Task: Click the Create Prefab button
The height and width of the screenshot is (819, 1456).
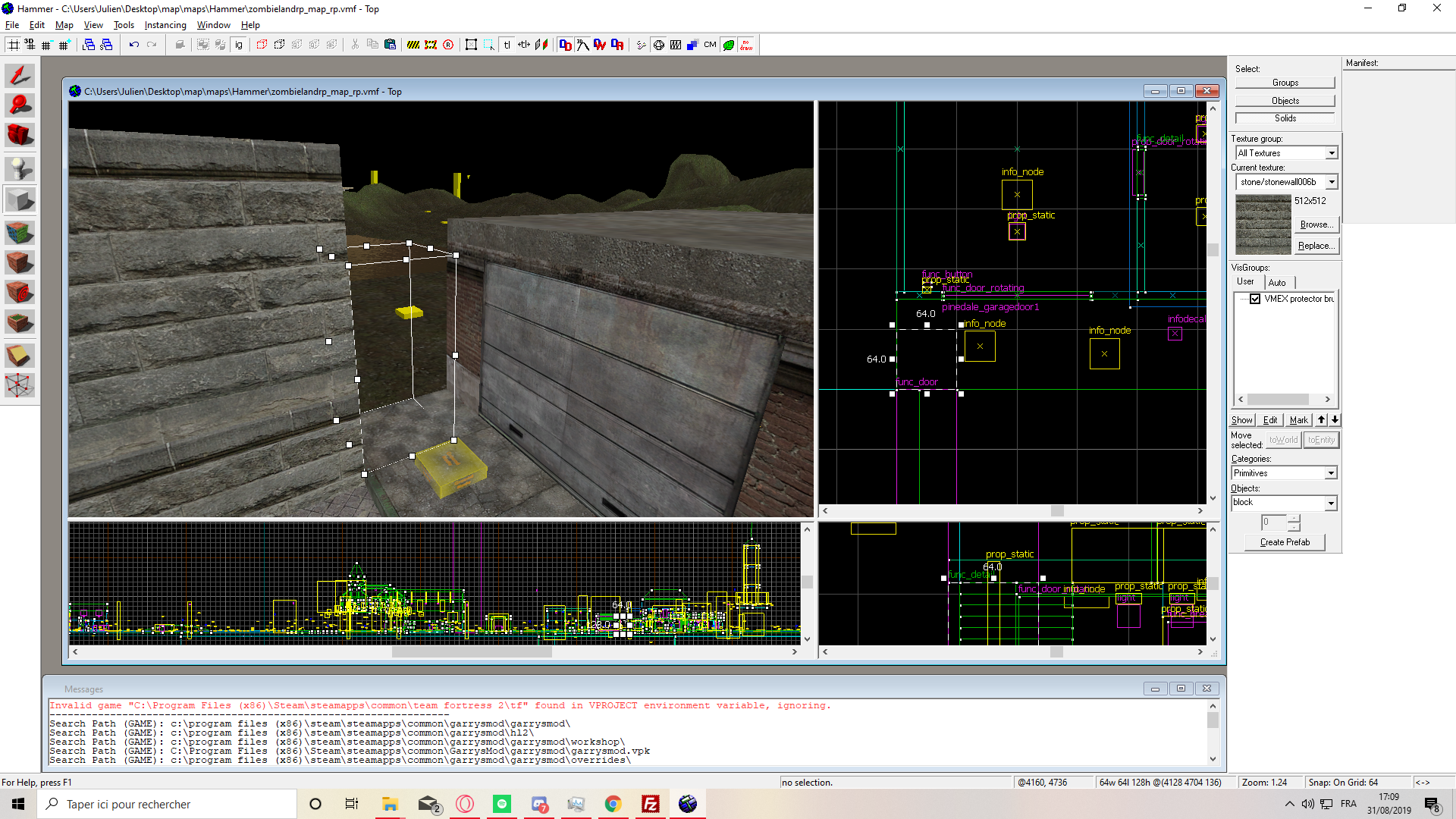Action: point(1285,542)
